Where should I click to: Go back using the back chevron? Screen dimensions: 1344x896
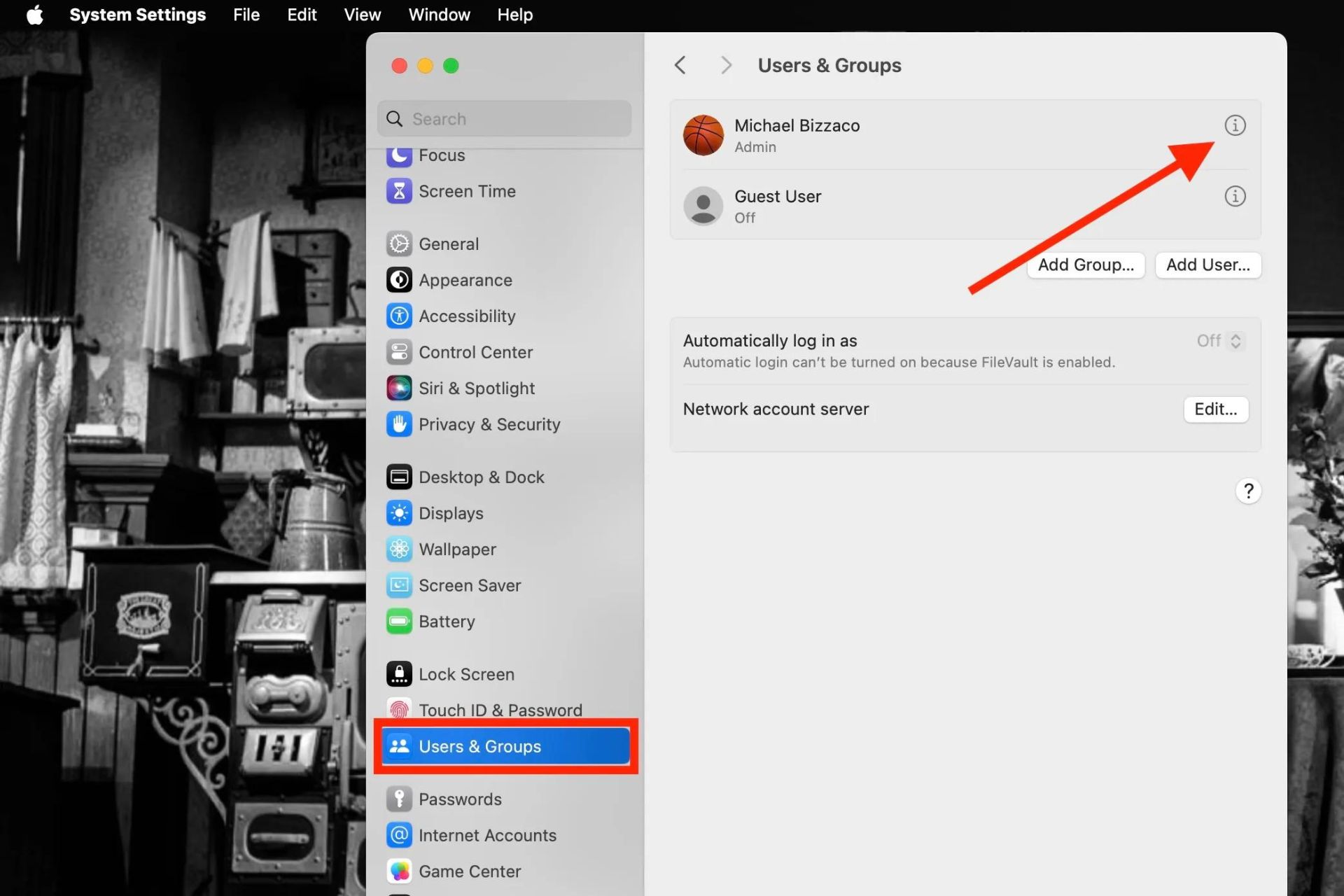680,65
